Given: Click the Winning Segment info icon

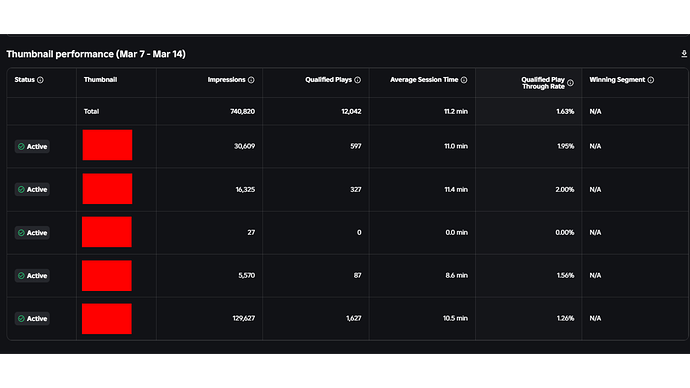Looking at the screenshot, I should [650, 80].
